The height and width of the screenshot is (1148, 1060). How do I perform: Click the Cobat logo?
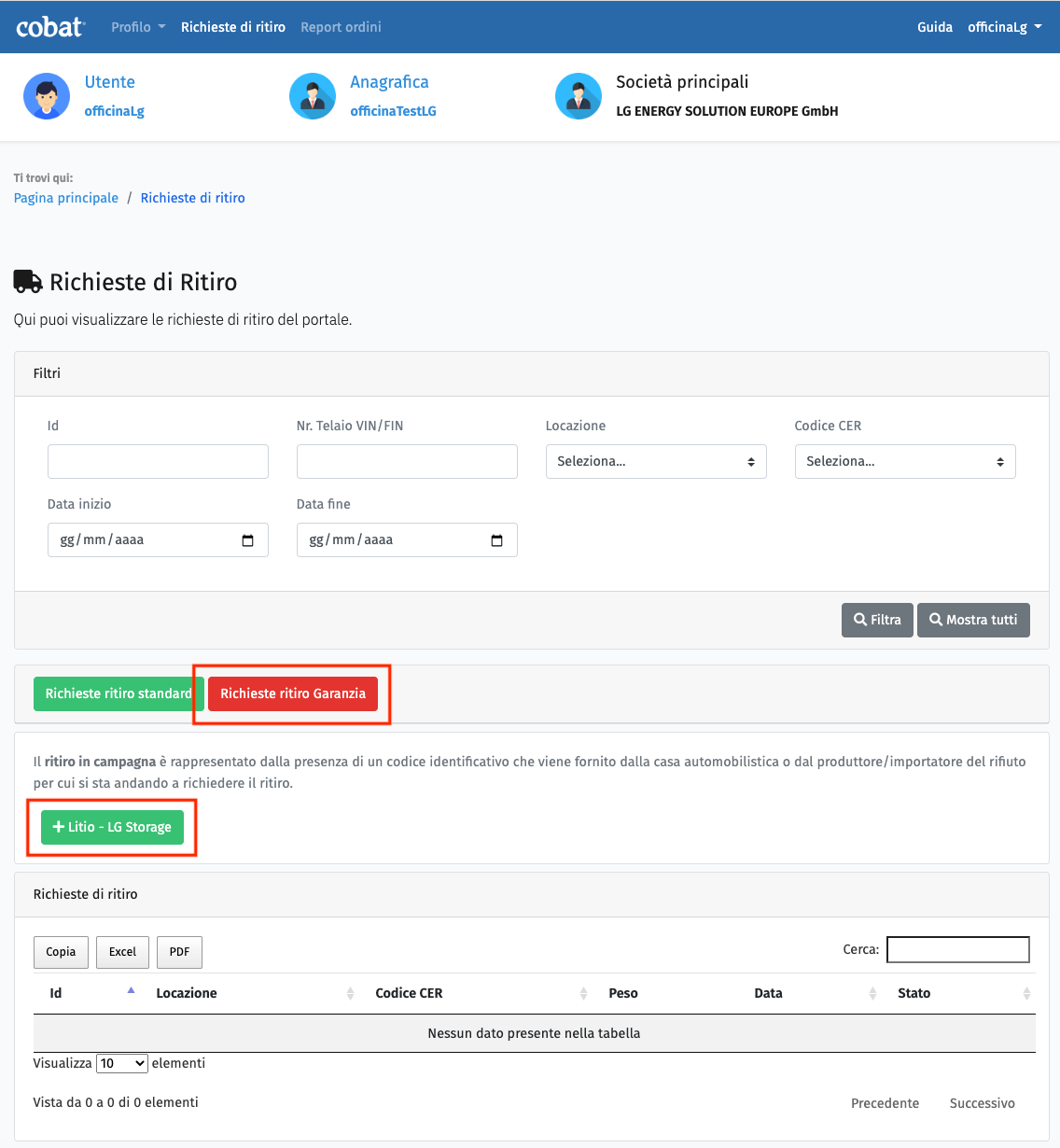coord(50,27)
